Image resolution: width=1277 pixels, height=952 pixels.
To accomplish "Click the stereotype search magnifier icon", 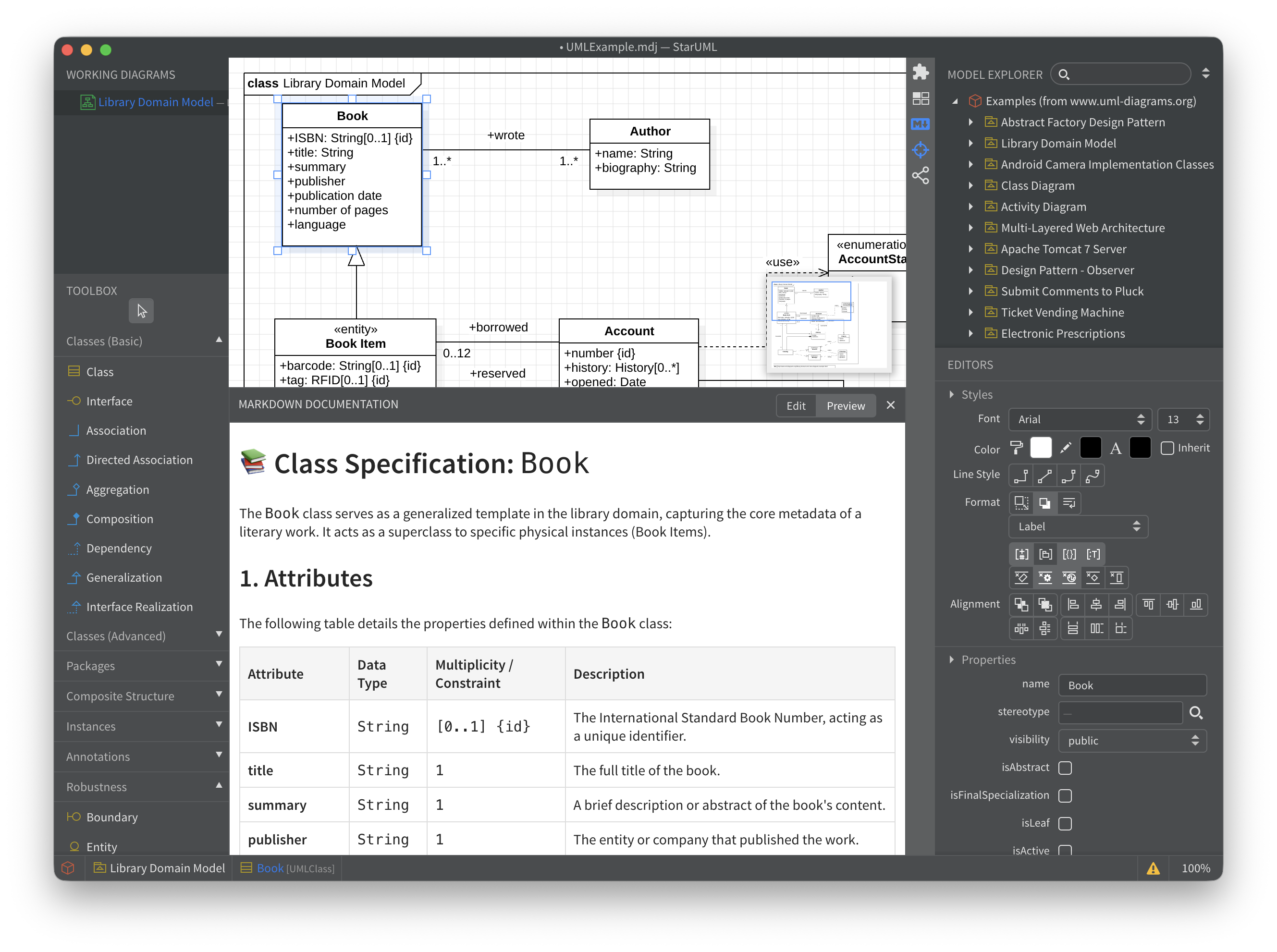I will point(1196,713).
